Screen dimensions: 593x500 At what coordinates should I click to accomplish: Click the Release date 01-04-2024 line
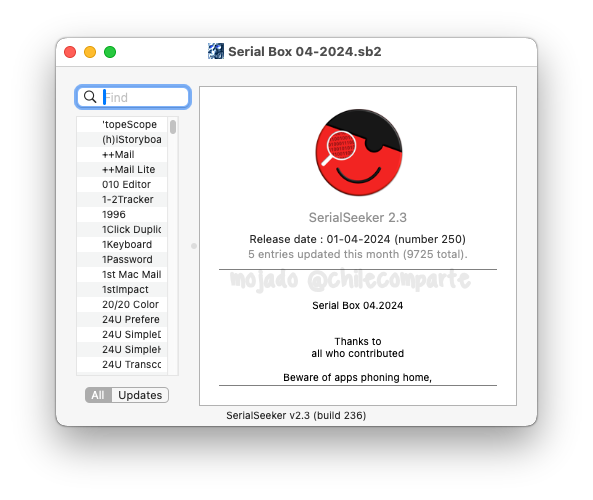tap(357, 239)
